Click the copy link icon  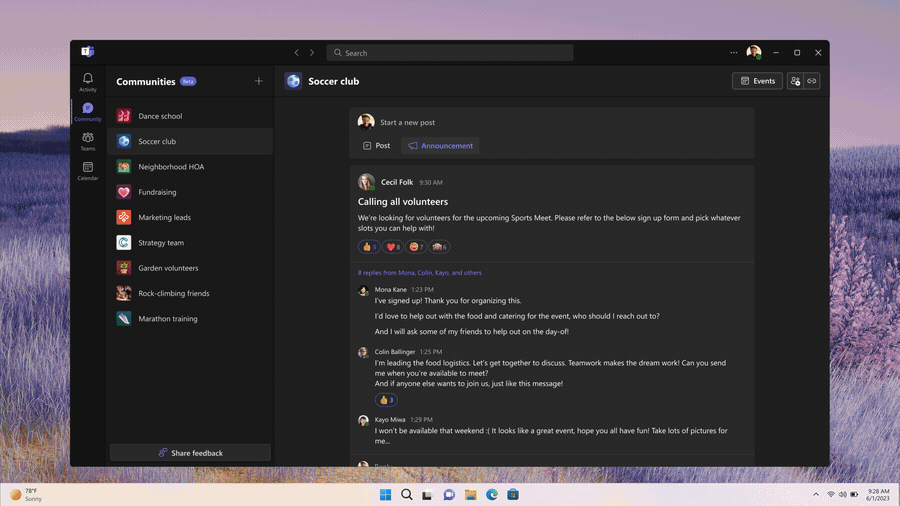(x=812, y=81)
